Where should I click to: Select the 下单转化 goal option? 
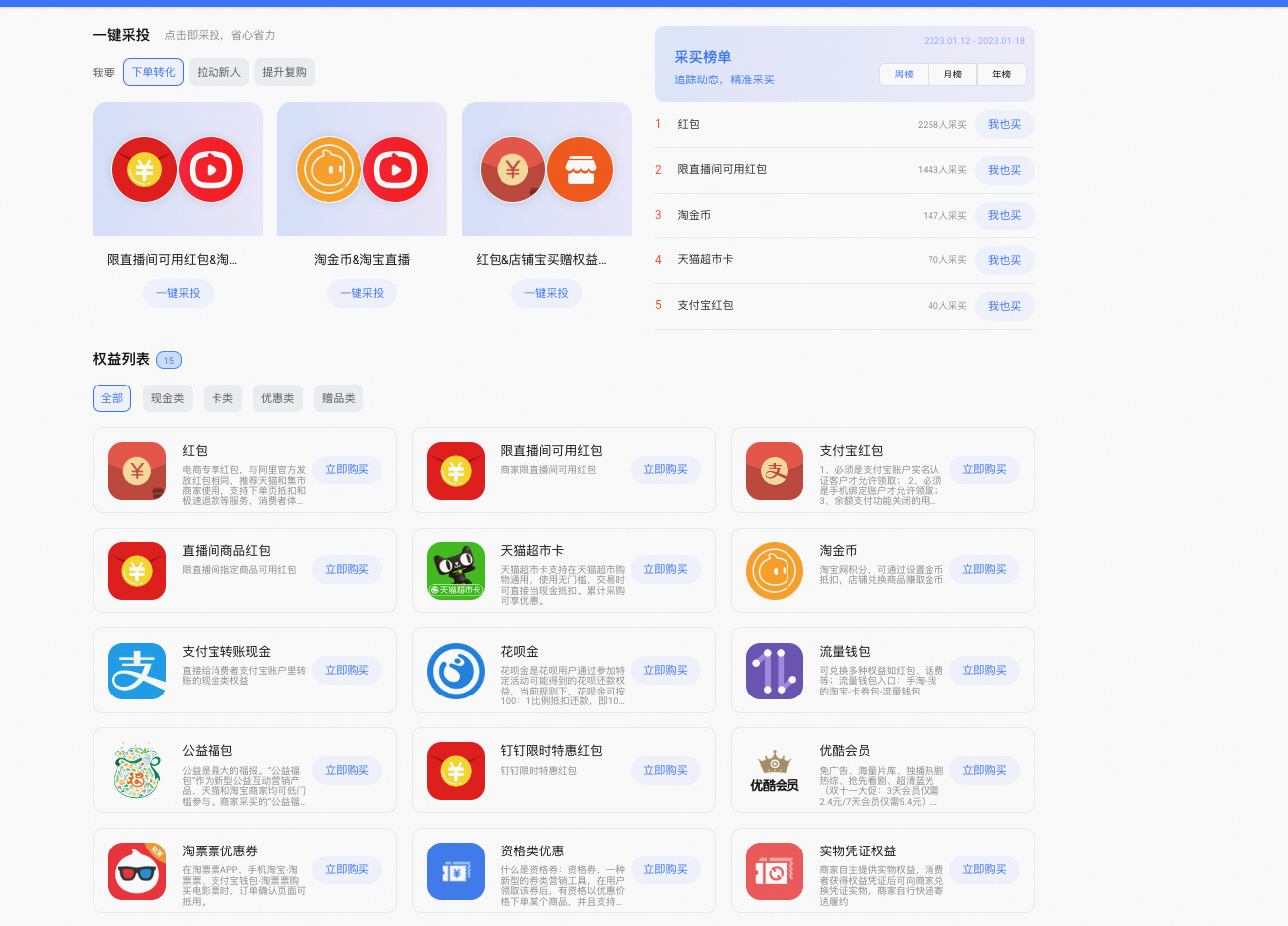(x=153, y=72)
